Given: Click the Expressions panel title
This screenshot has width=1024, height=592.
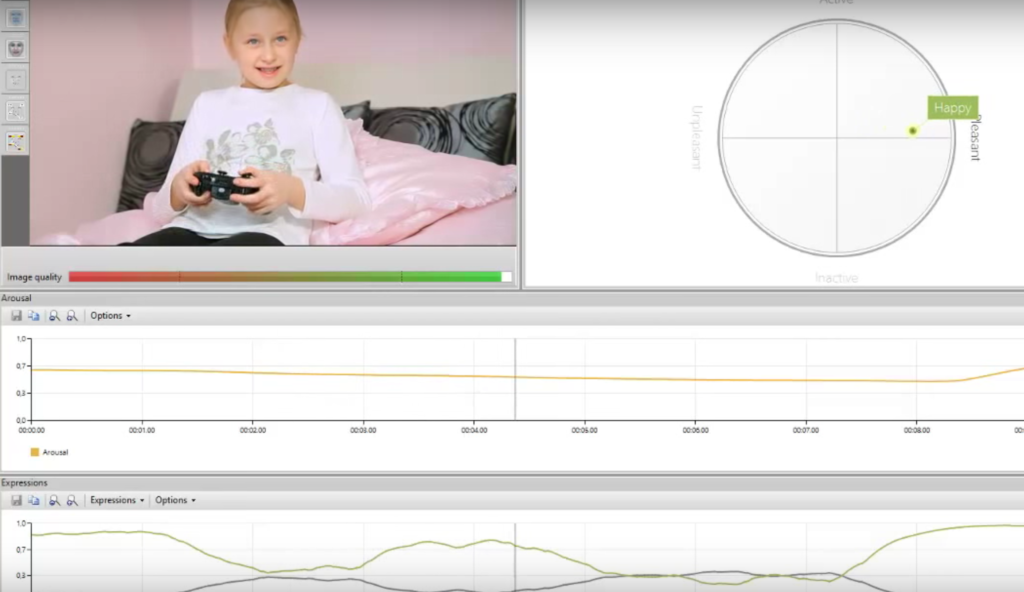Looking at the screenshot, I should pyautogui.click(x=24, y=483).
